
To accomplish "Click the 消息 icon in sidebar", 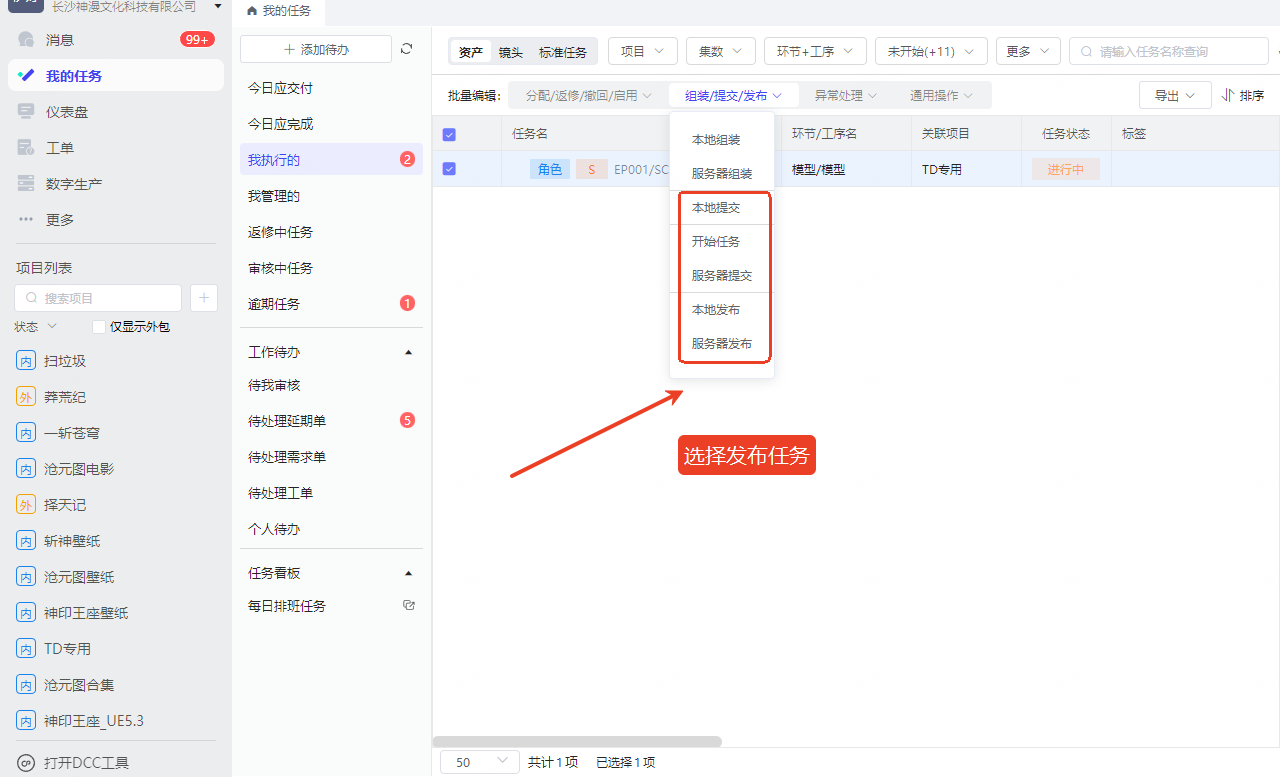I will click(26, 40).
